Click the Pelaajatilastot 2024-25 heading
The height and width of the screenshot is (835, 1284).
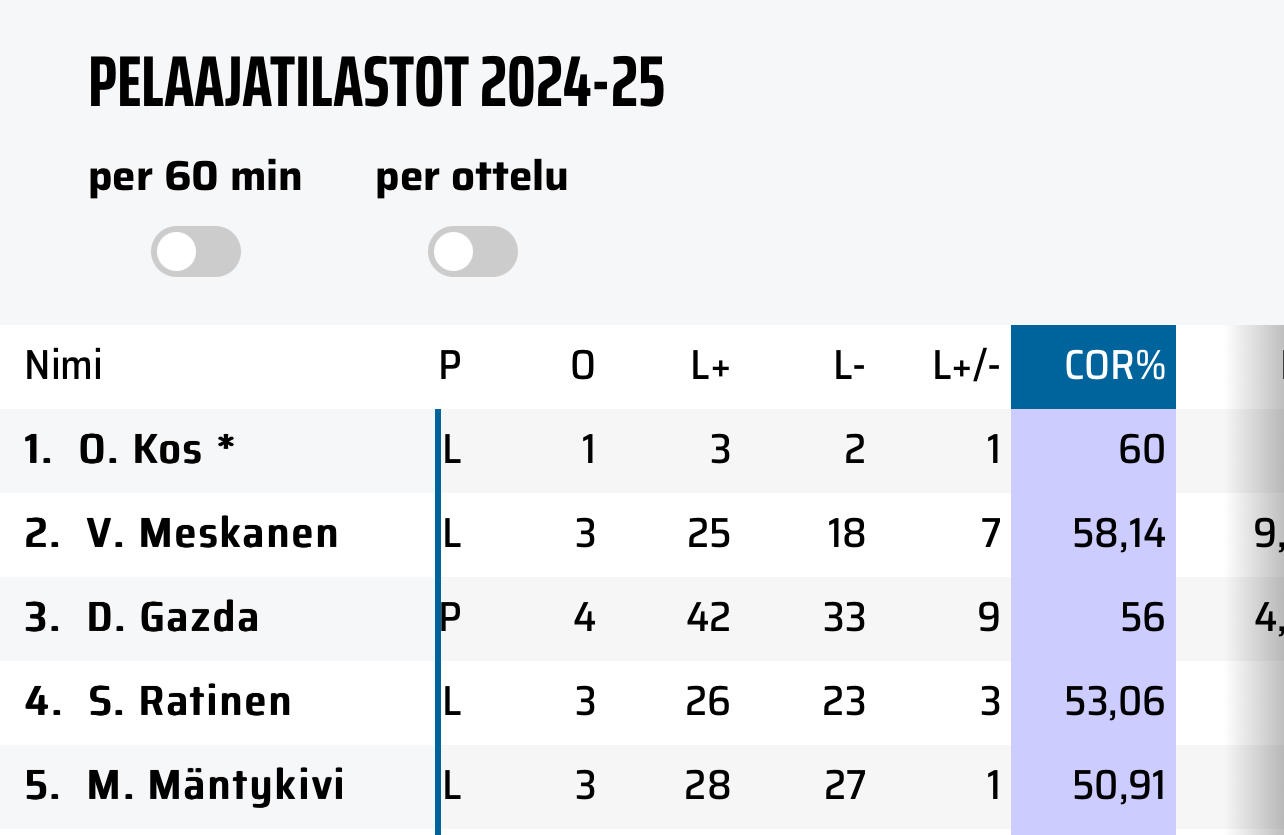tap(377, 85)
